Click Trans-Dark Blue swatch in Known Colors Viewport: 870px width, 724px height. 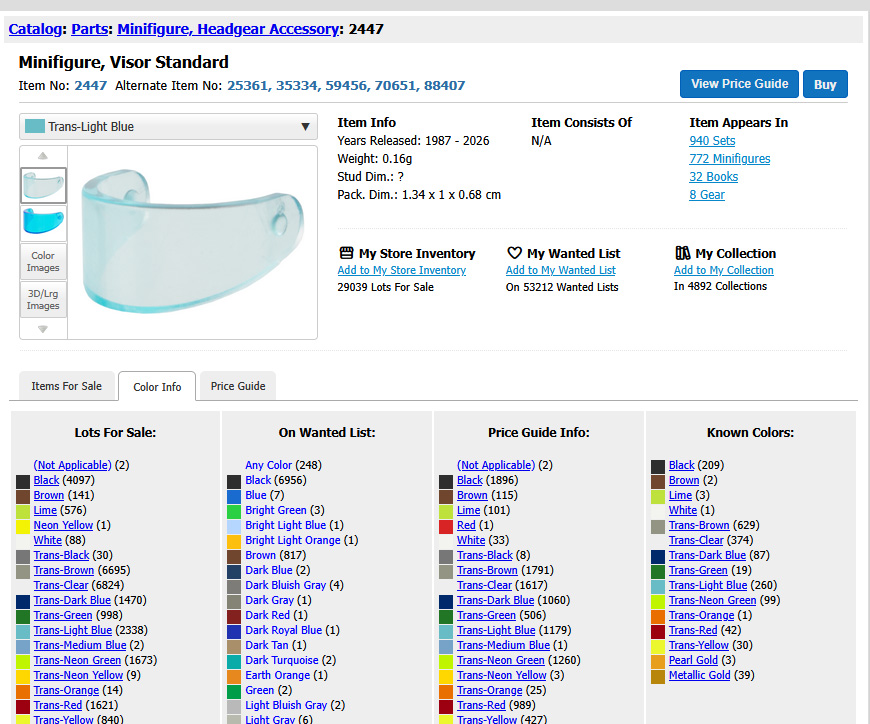pyautogui.click(x=658, y=556)
